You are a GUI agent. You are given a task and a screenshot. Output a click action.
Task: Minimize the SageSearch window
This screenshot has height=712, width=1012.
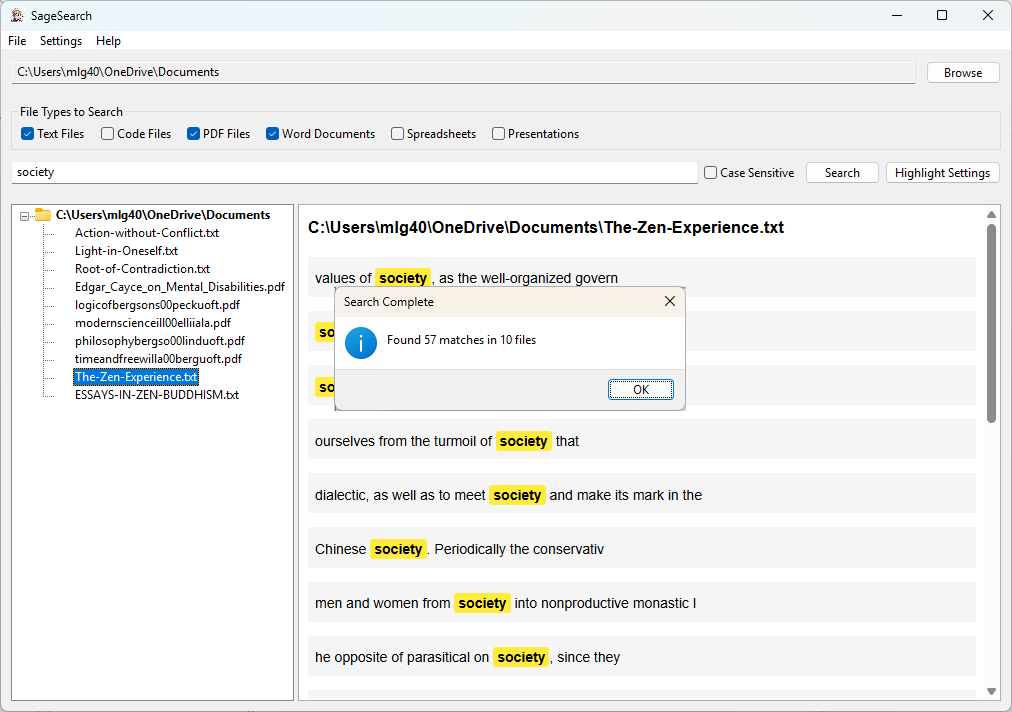[x=896, y=15]
